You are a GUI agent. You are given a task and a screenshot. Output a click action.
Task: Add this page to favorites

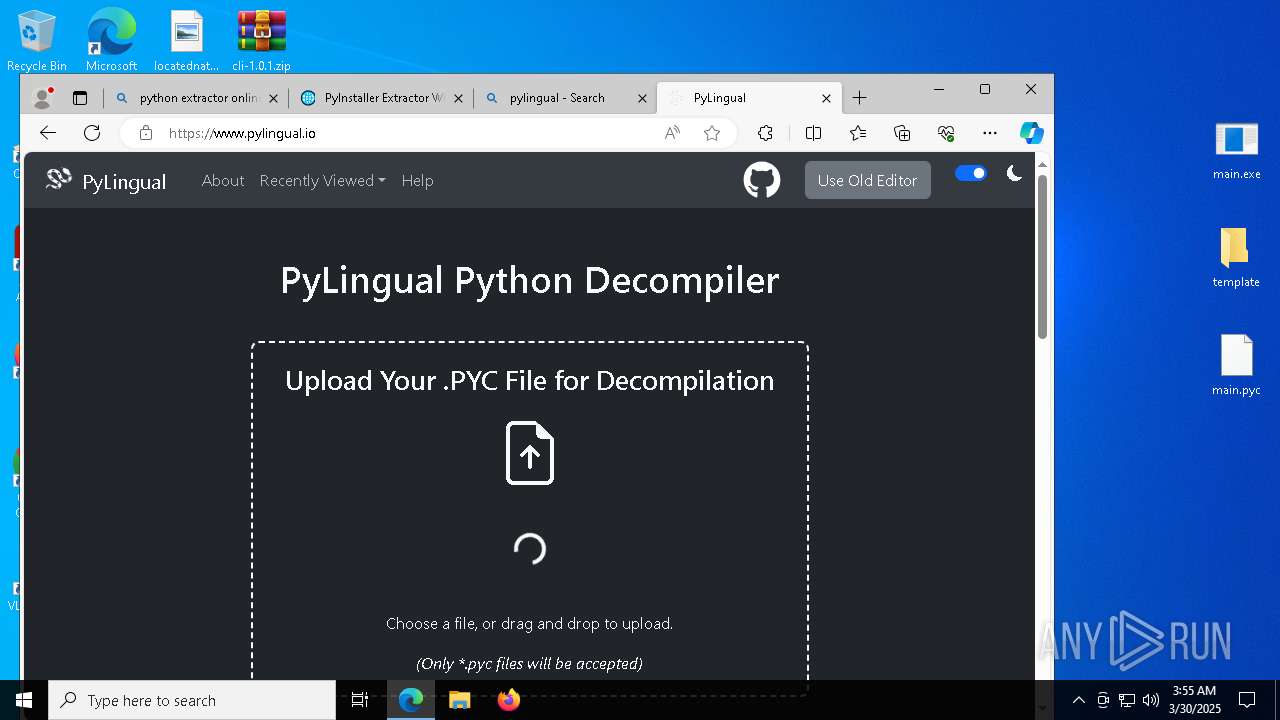(712, 133)
